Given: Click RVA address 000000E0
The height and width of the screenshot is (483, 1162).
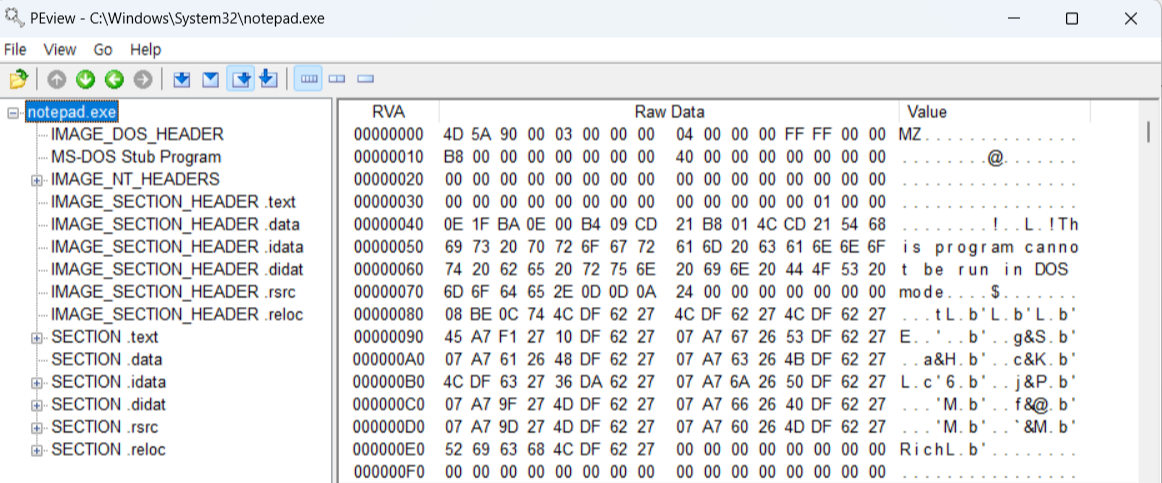Looking at the screenshot, I should point(388,450).
